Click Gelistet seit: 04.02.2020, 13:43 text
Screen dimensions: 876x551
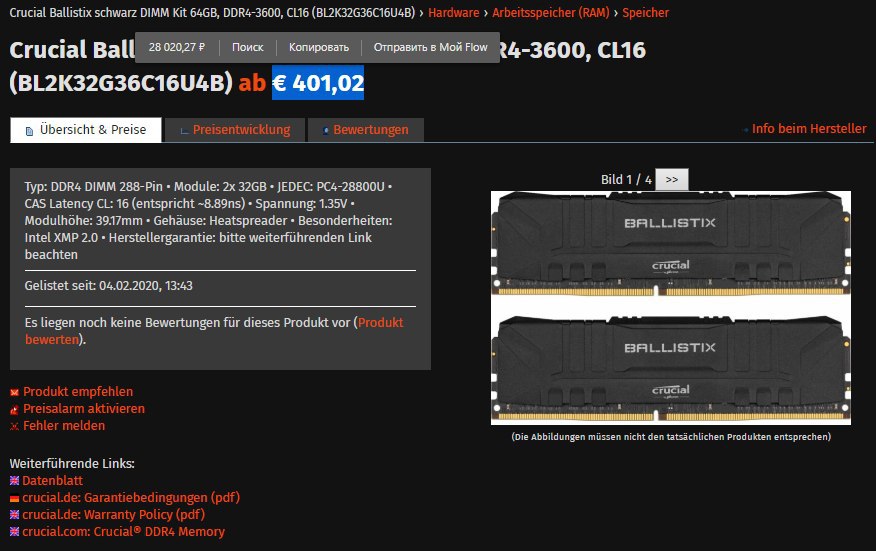pos(108,286)
